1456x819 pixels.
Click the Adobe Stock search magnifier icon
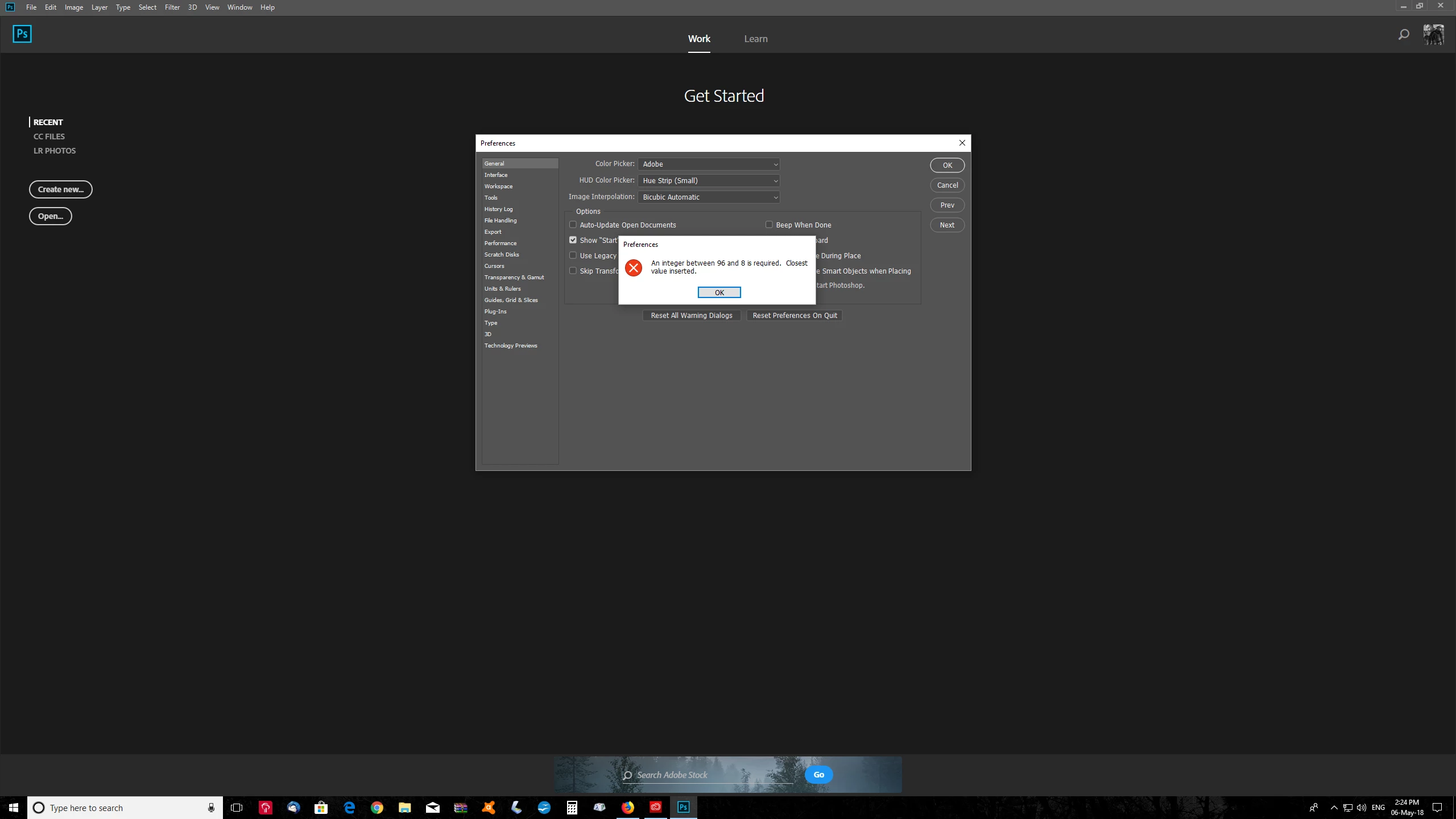(627, 775)
